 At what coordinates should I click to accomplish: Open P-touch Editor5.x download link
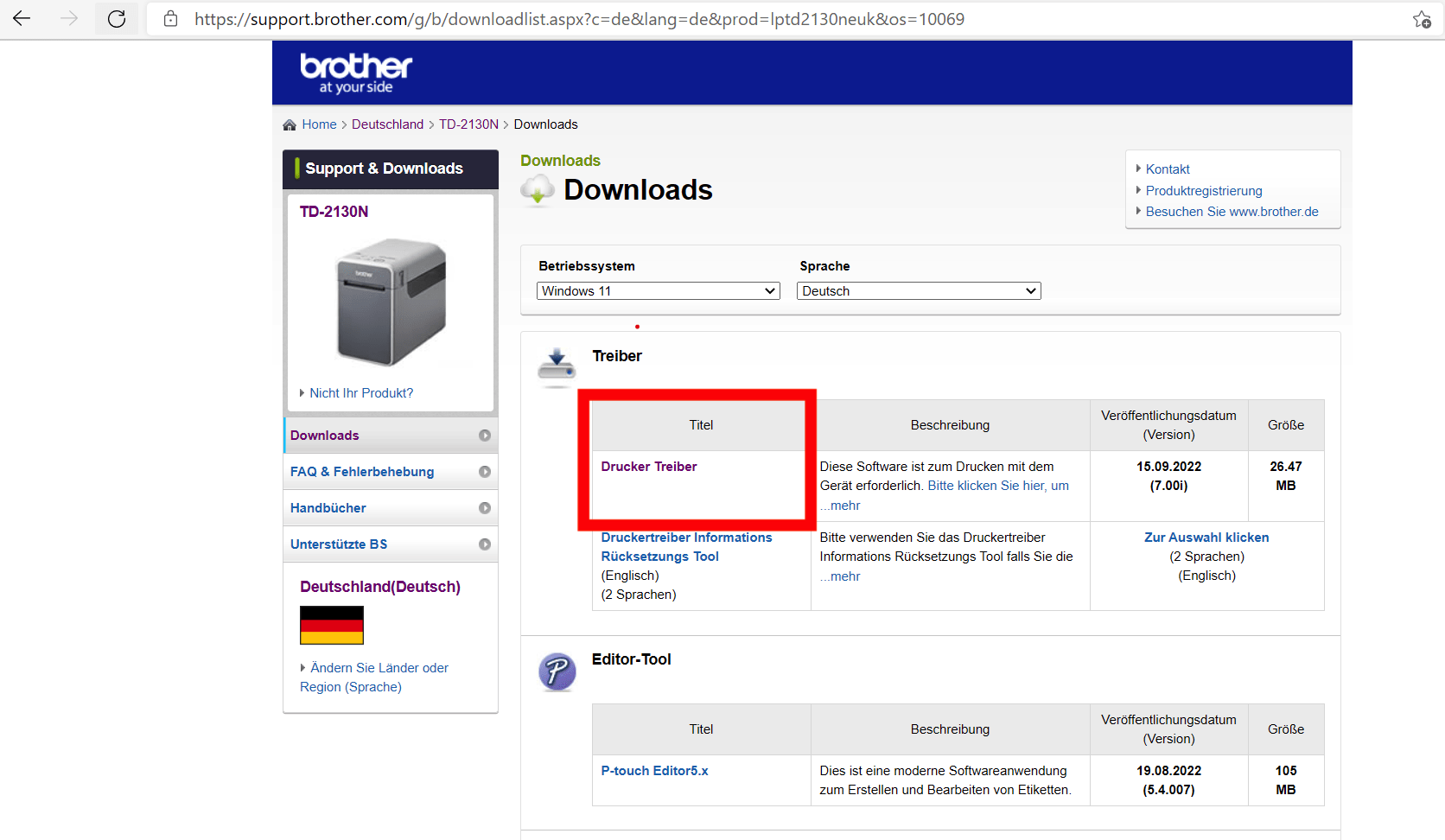[x=654, y=771]
